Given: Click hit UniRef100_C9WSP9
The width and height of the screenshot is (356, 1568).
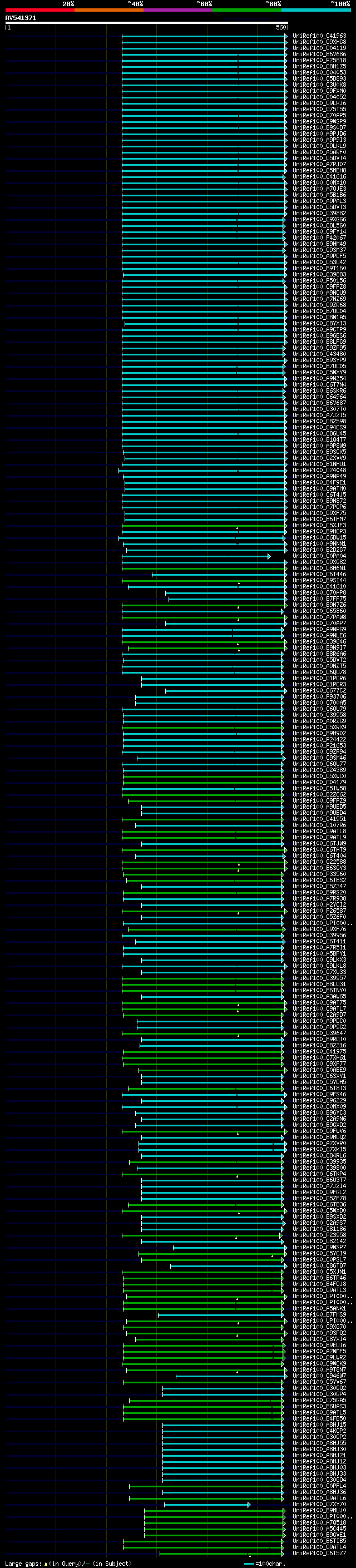Looking at the screenshot, I should coord(319,122).
